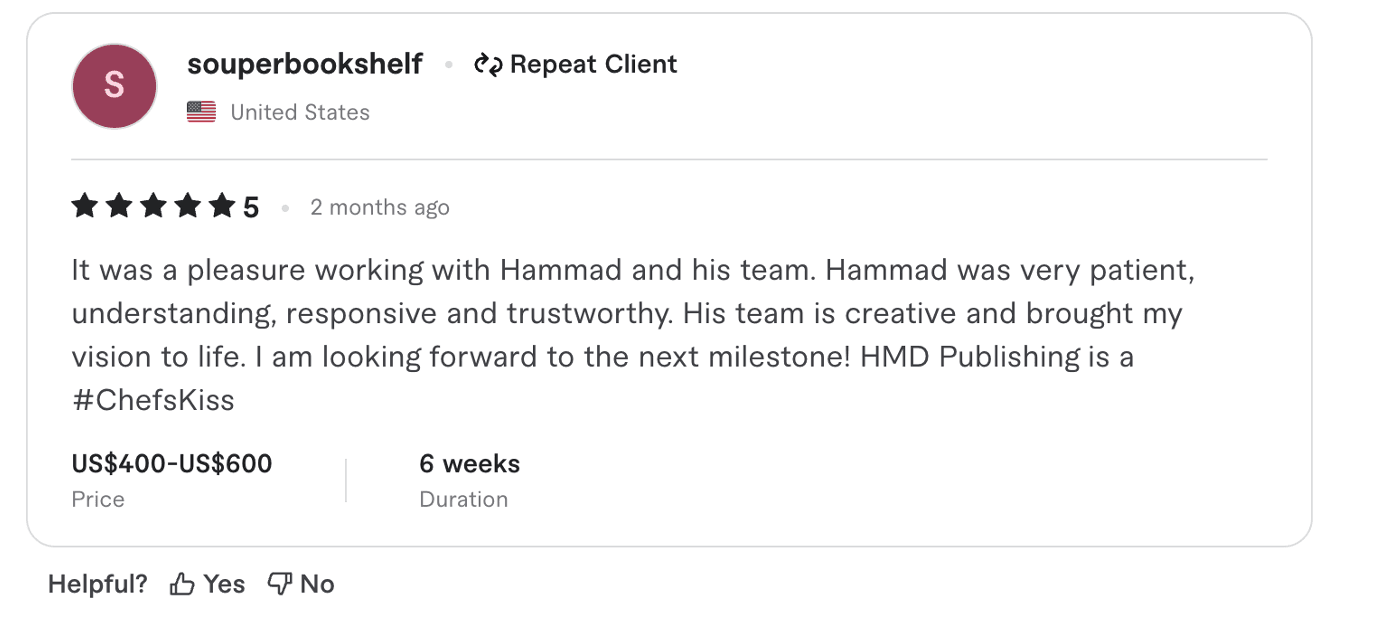
Task: Open the souperbookshelf reviewer profile
Action: 305,63
